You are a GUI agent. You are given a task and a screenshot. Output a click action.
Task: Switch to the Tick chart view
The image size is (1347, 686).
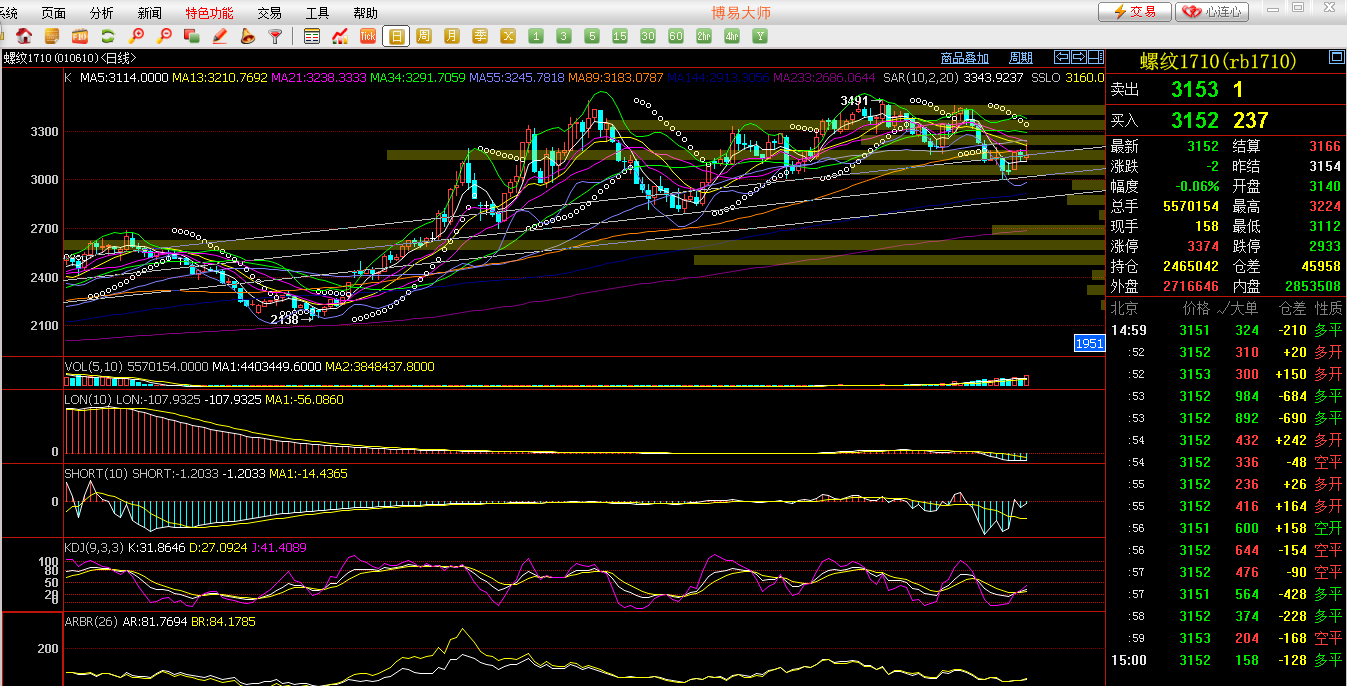368,36
